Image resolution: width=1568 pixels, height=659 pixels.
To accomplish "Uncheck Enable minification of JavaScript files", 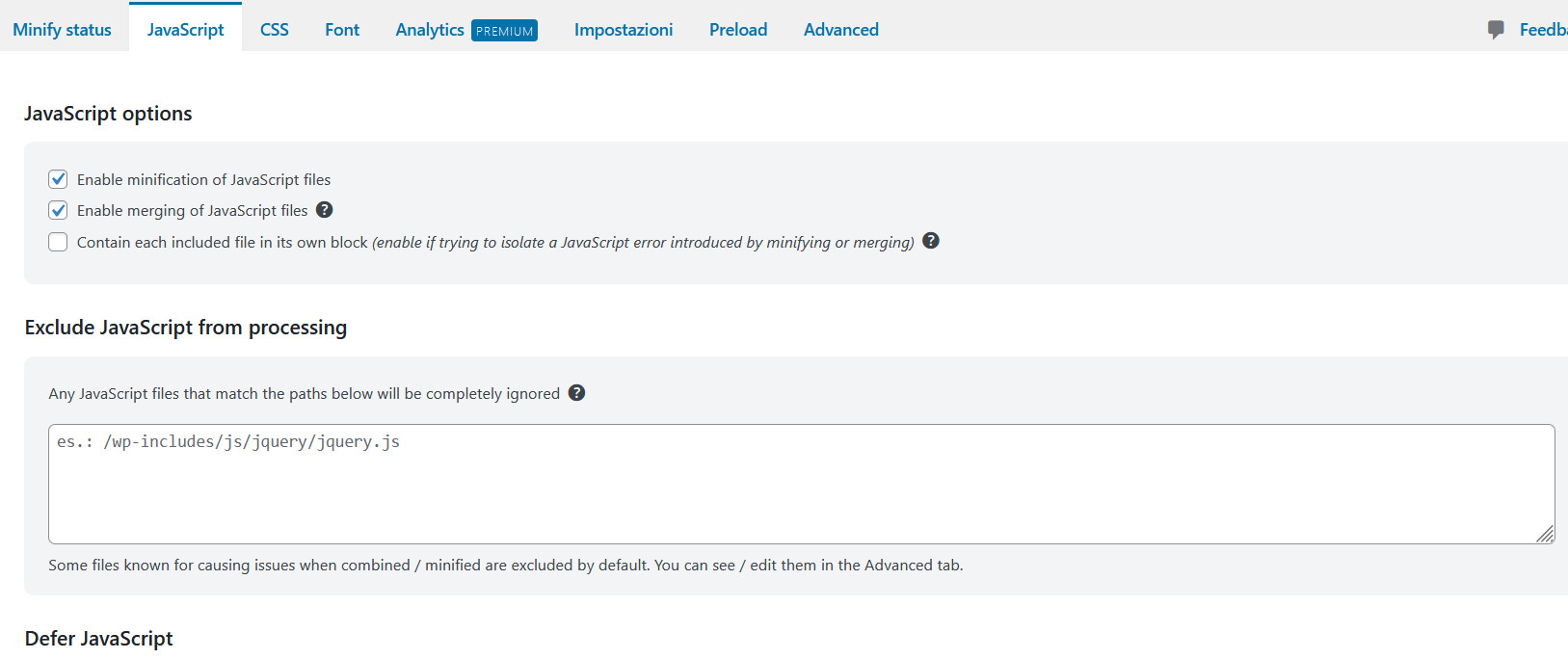I will pyautogui.click(x=58, y=179).
